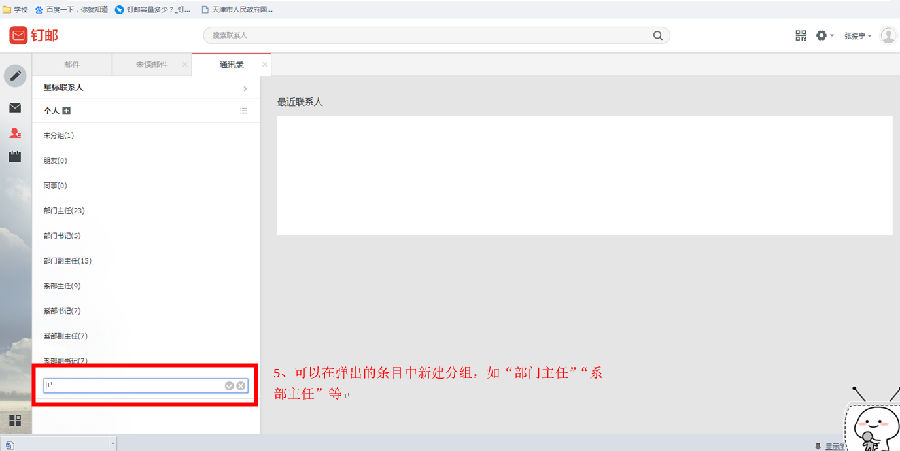Viewport: 900px width, 451px height.
Task: Click the list menu icon in 个人 row
Action: (244, 110)
